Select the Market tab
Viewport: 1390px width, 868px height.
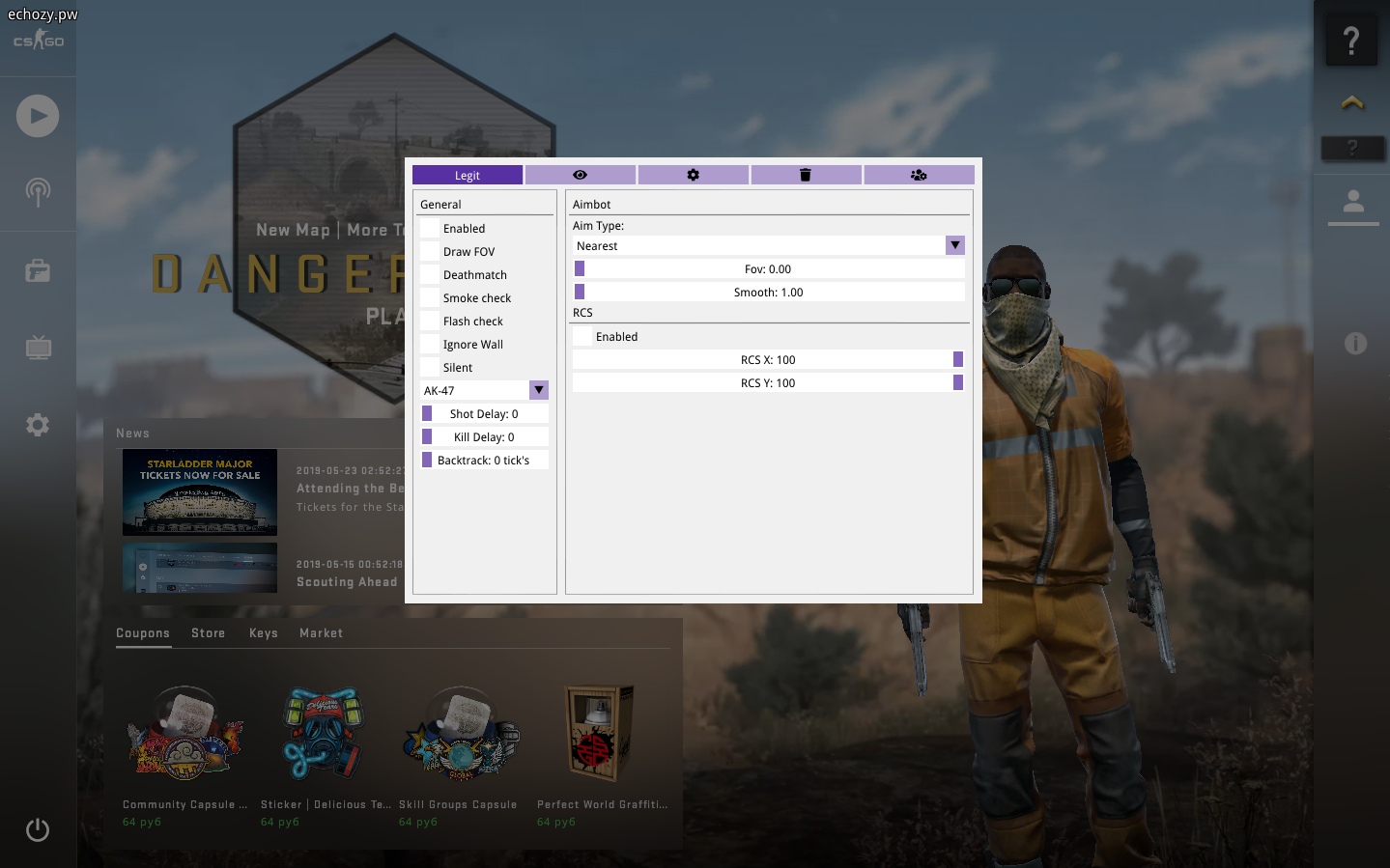(321, 633)
